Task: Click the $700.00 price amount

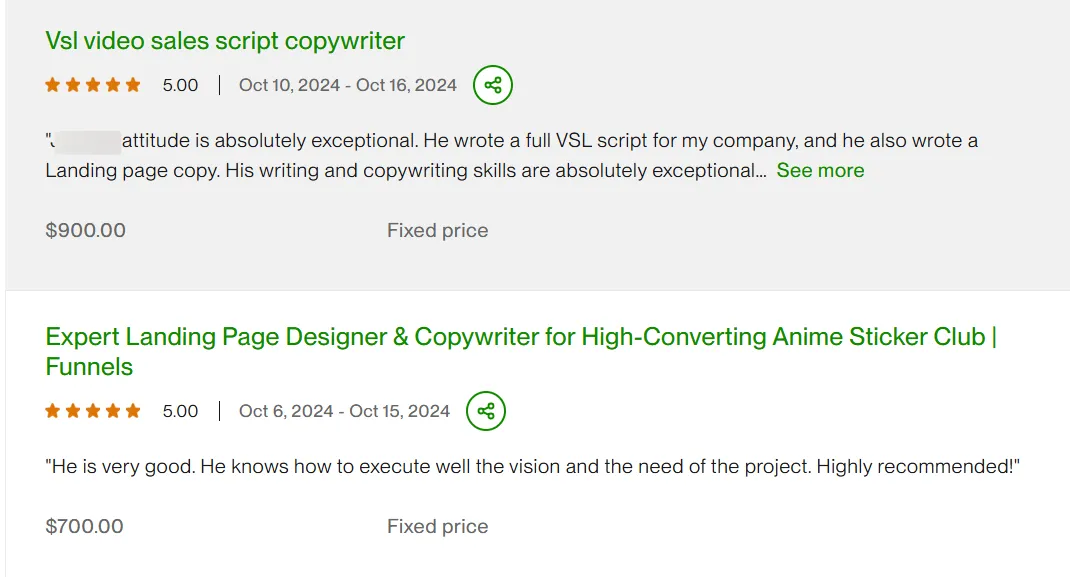Action: pyautogui.click(x=84, y=527)
